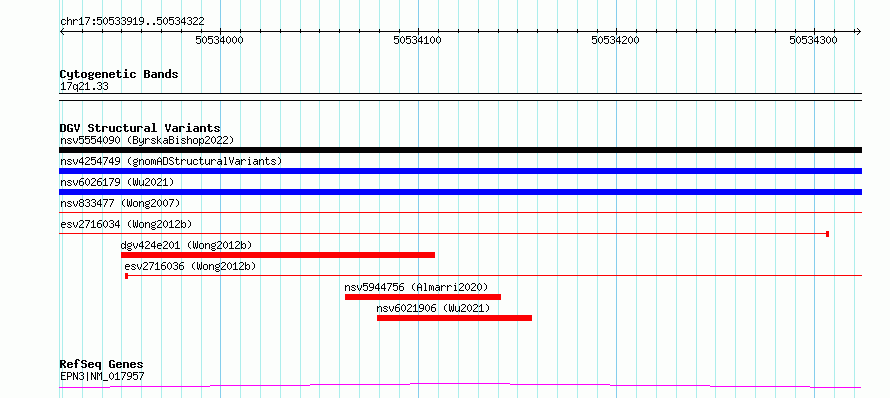This screenshot has height=398, width=890.
Task: Click the nsv833477 Wong2007 thin red line
Action: [x=460, y=213]
